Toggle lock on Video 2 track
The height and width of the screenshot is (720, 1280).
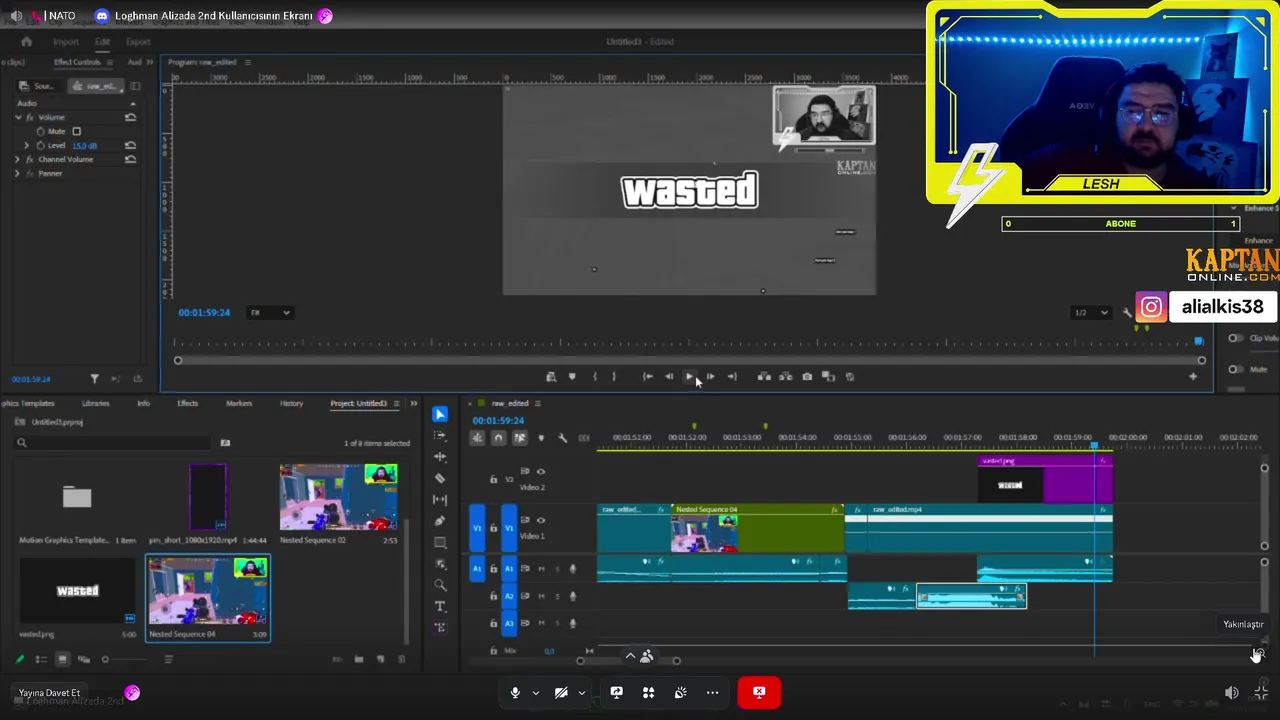click(x=493, y=480)
